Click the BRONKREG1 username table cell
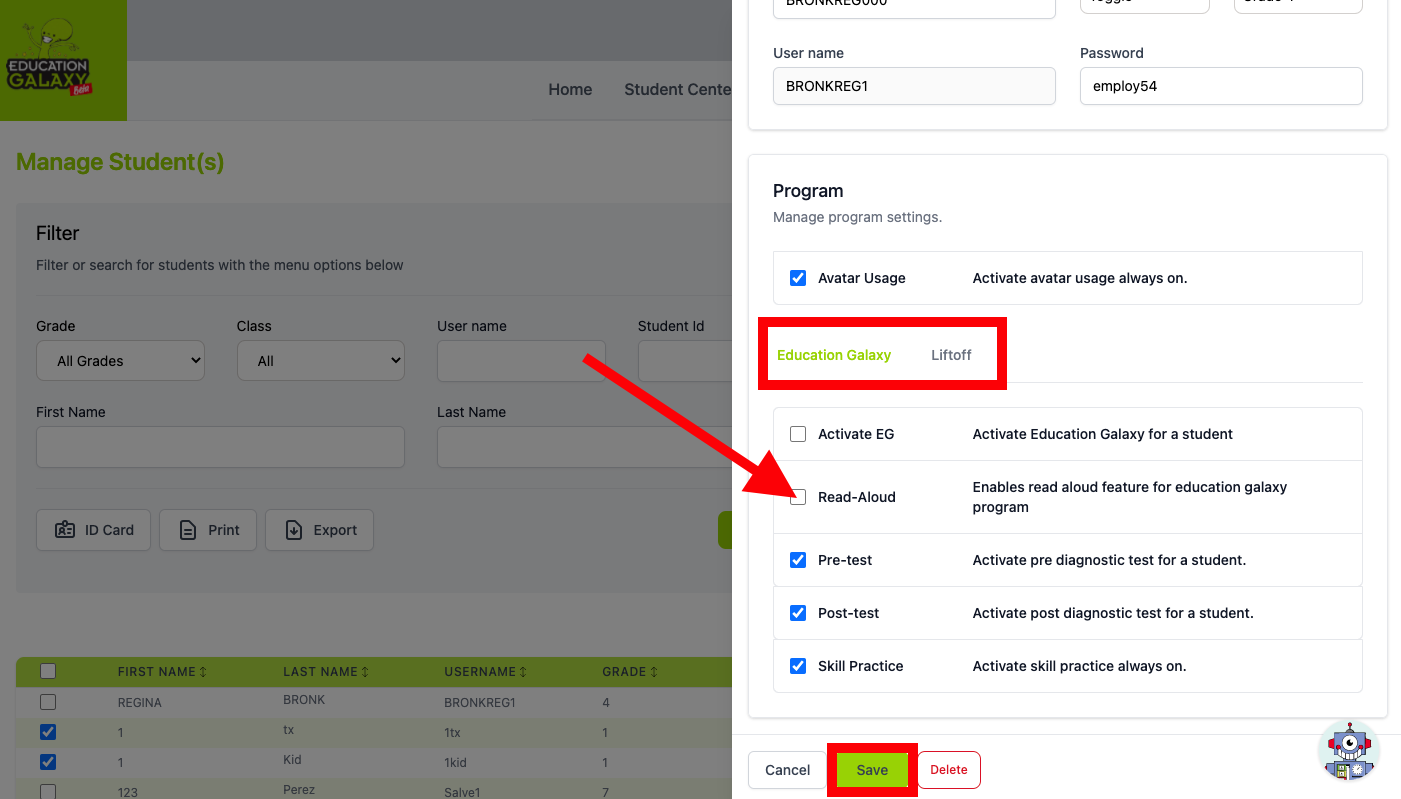The height and width of the screenshot is (799, 1401). [480, 703]
